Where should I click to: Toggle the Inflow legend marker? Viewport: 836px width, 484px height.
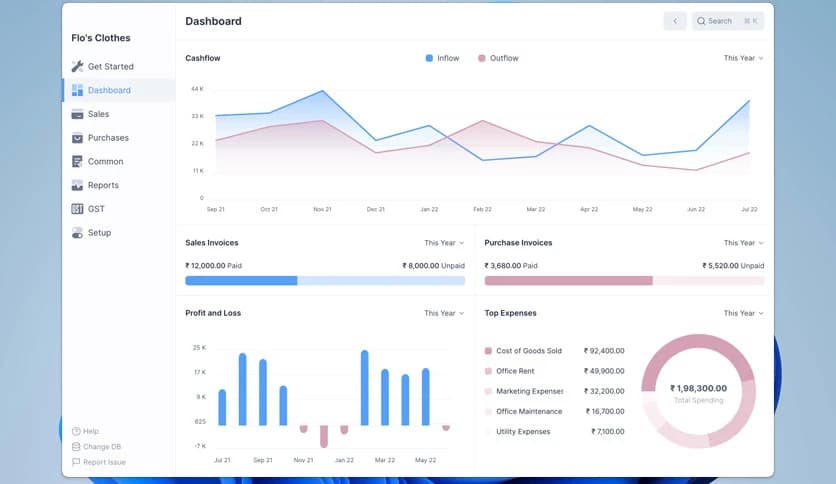[429, 58]
